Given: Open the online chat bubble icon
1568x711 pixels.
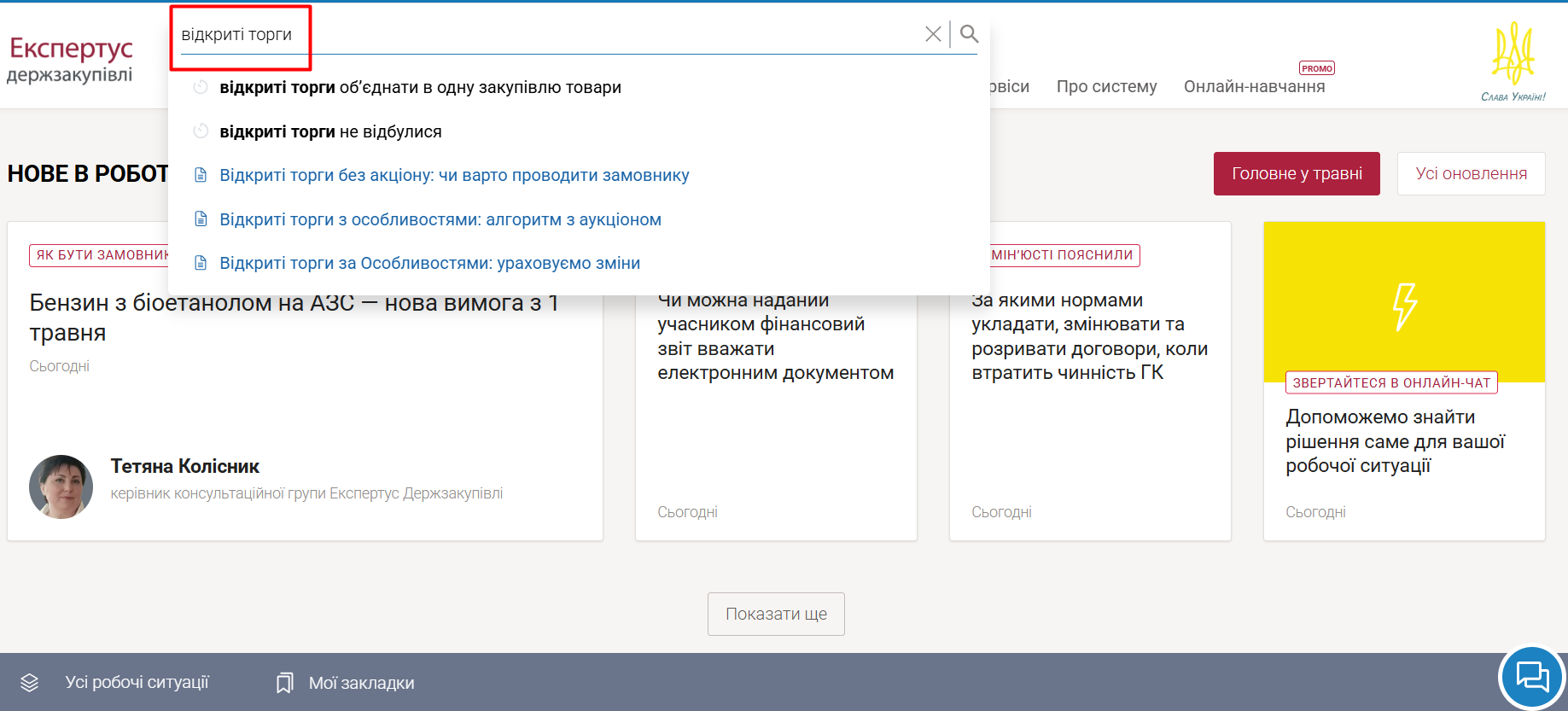Looking at the screenshot, I should (x=1531, y=678).
